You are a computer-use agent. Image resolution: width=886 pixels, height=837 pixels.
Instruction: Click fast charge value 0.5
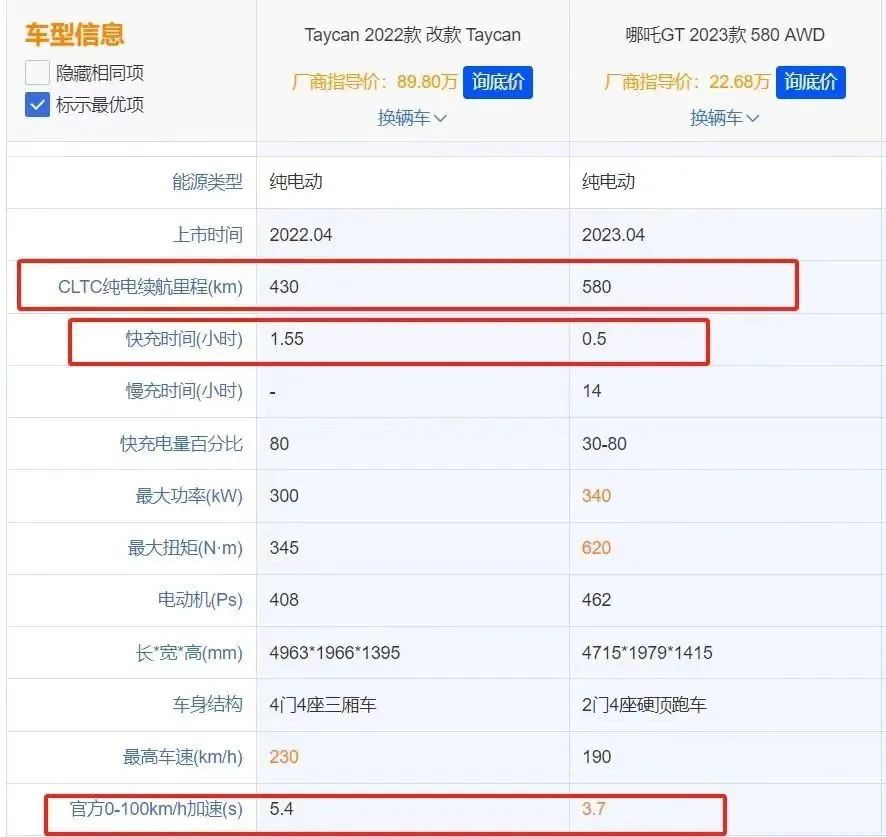594,339
